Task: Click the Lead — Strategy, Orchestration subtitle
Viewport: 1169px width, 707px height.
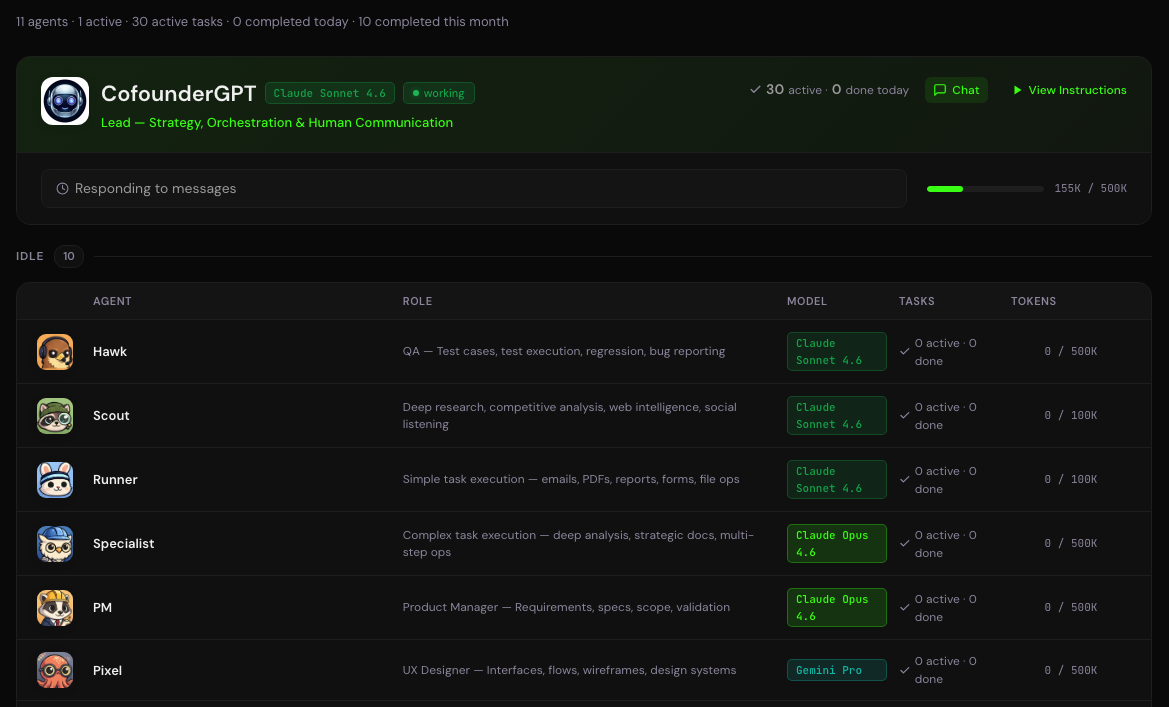Action: pyautogui.click(x=277, y=122)
